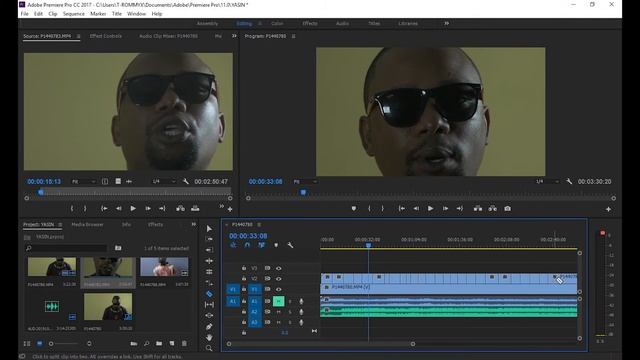Go to In point in Source monitor

point(104,209)
